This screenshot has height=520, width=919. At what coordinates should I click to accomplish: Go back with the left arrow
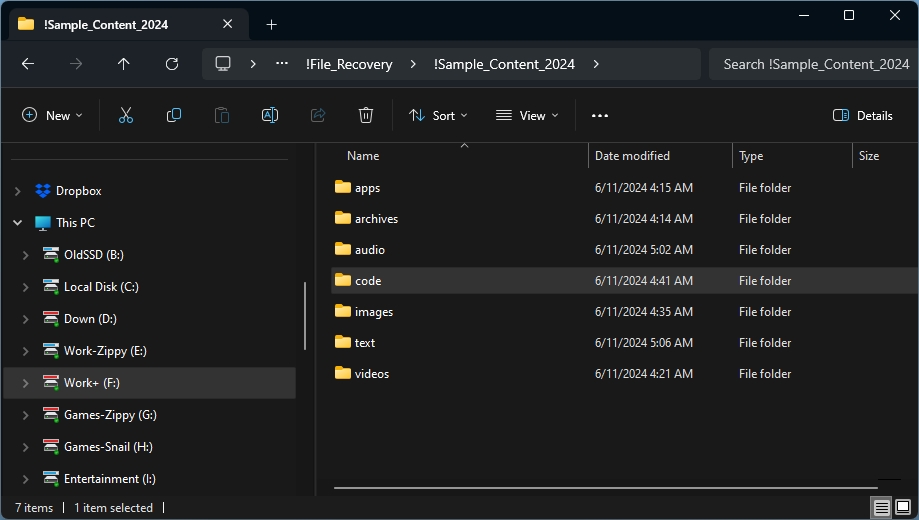[28, 64]
